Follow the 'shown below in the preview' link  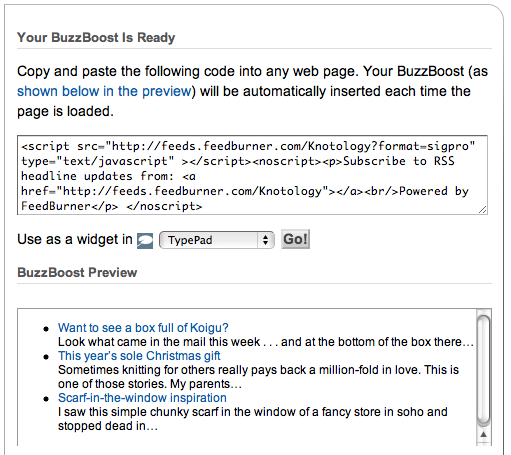(x=106, y=91)
